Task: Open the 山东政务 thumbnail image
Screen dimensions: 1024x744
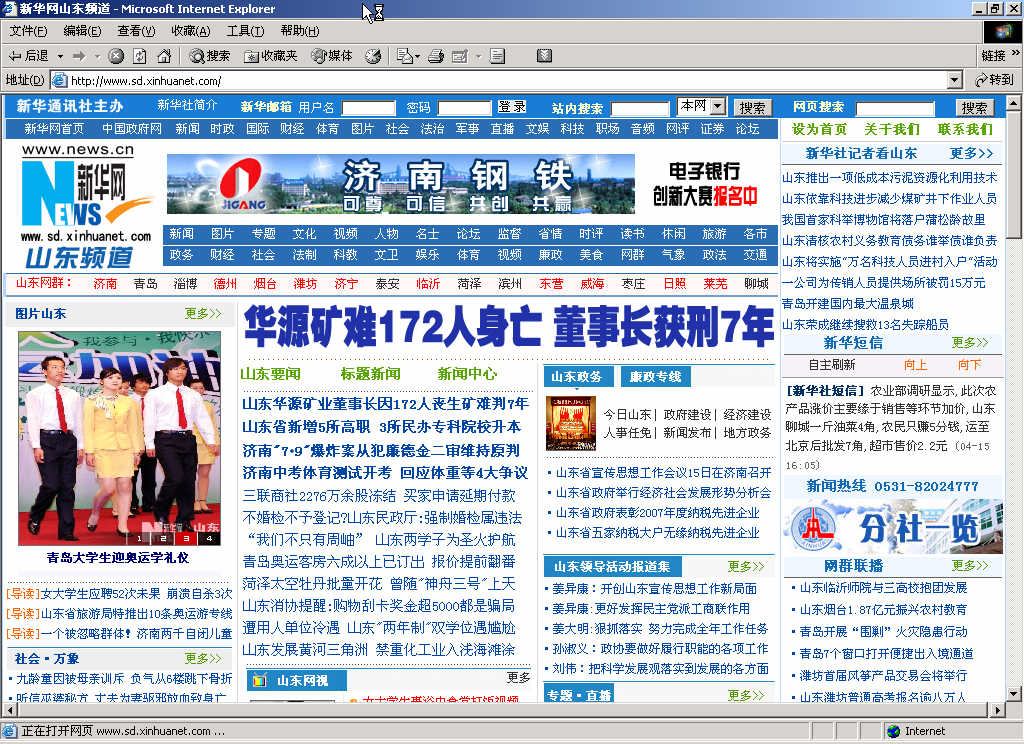Action: click(x=571, y=424)
